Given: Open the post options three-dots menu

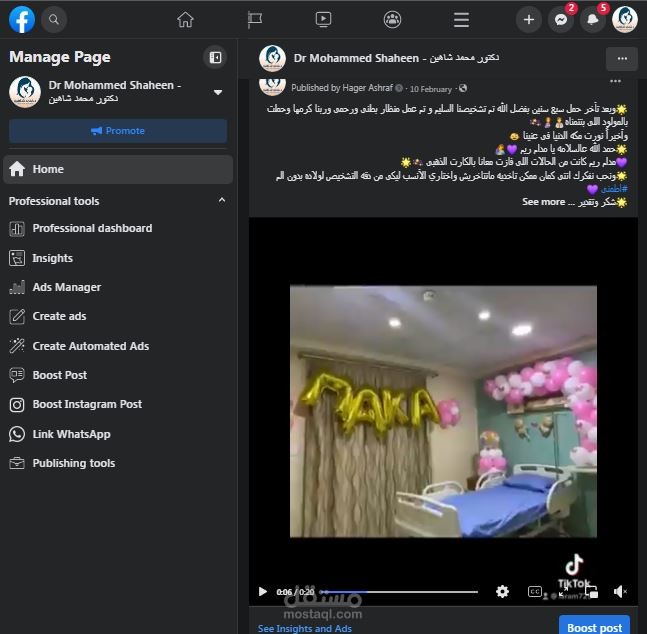Looking at the screenshot, I should tap(615, 81).
